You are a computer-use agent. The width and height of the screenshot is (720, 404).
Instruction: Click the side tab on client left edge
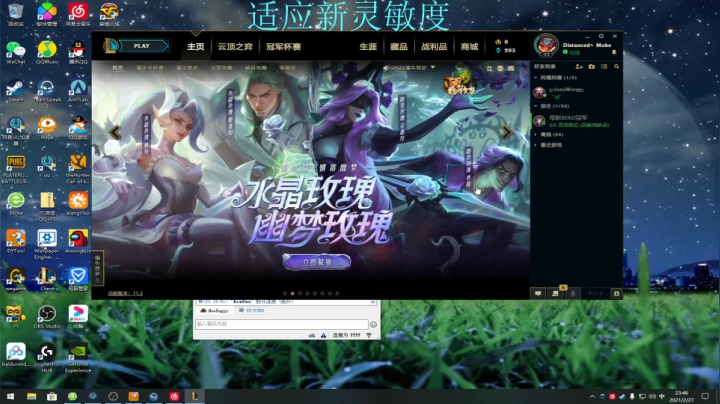(x=98, y=268)
